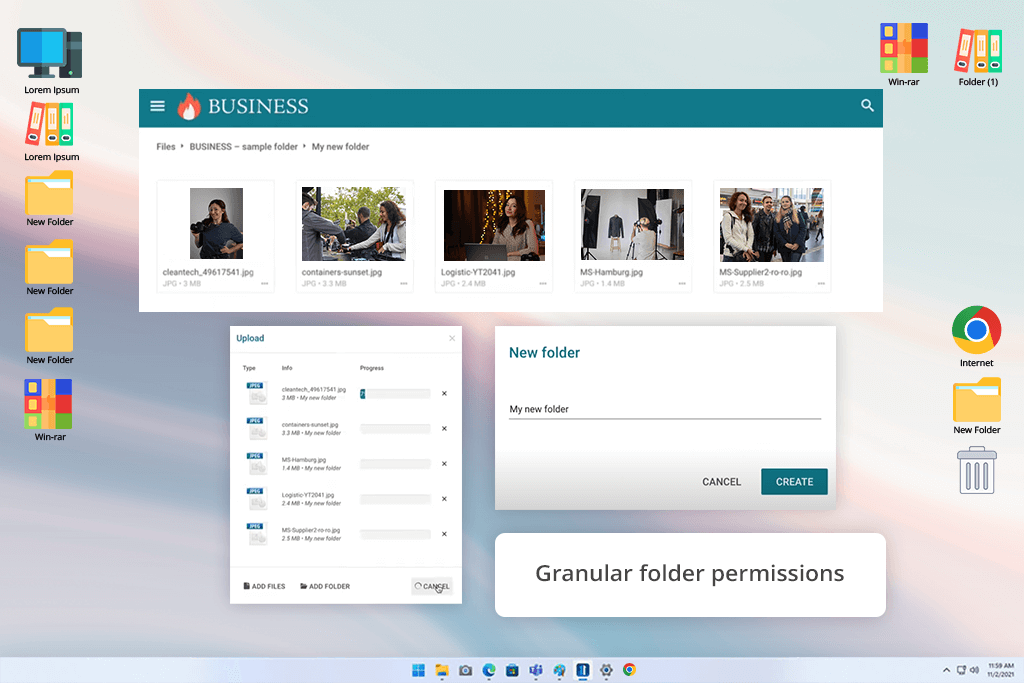The height and width of the screenshot is (683, 1024).
Task: Select New Folder icon beneath Internet shortcut
Action: pyautogui.click(x=976, y=406)
